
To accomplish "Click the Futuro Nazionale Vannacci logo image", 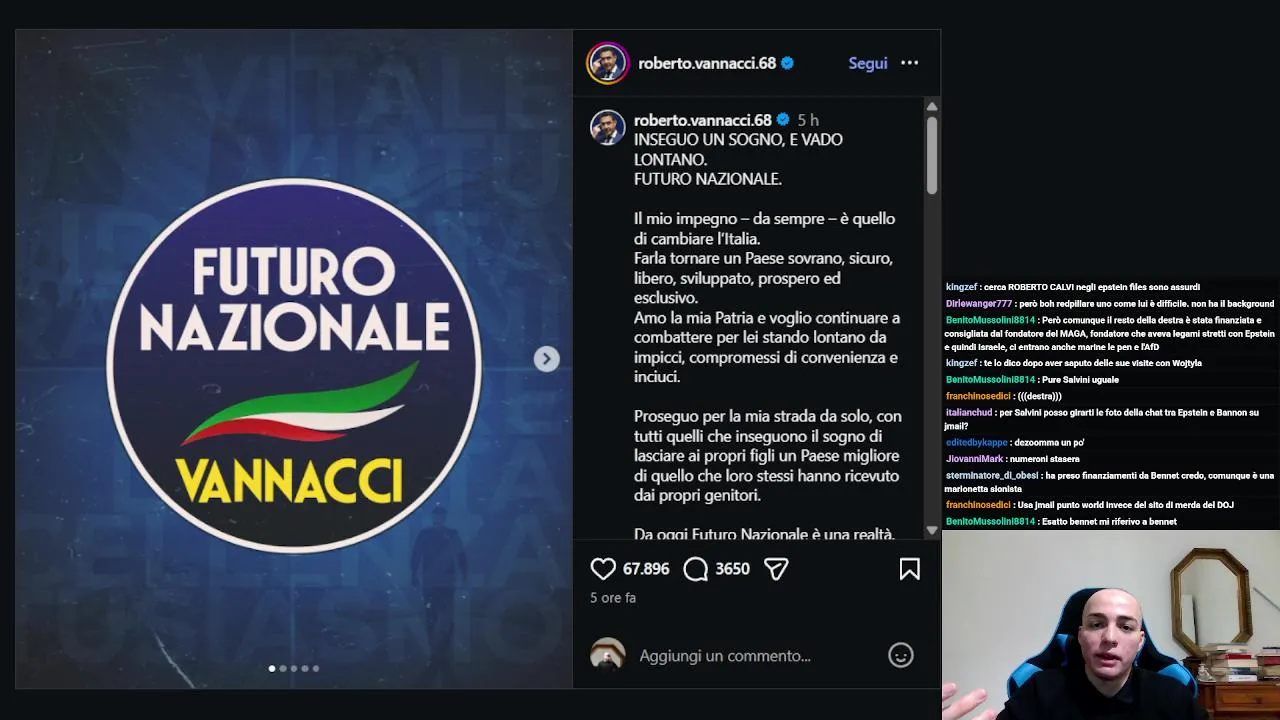I will pyautogui.click(x=294, y=366).
